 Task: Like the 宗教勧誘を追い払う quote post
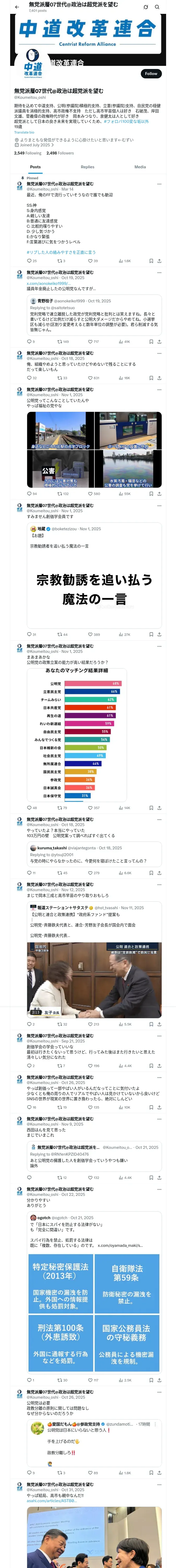pos(94,635)
